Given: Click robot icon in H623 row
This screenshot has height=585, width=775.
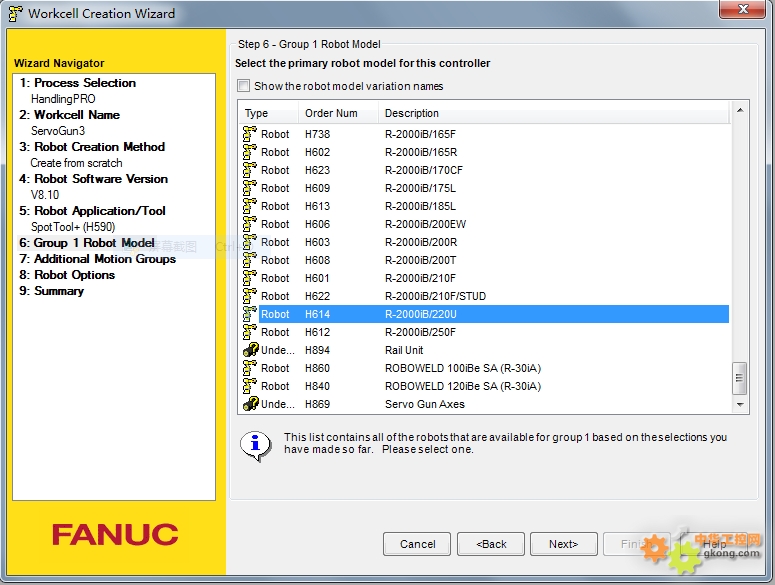Looking at the screenshot, I should click(250, 170).
